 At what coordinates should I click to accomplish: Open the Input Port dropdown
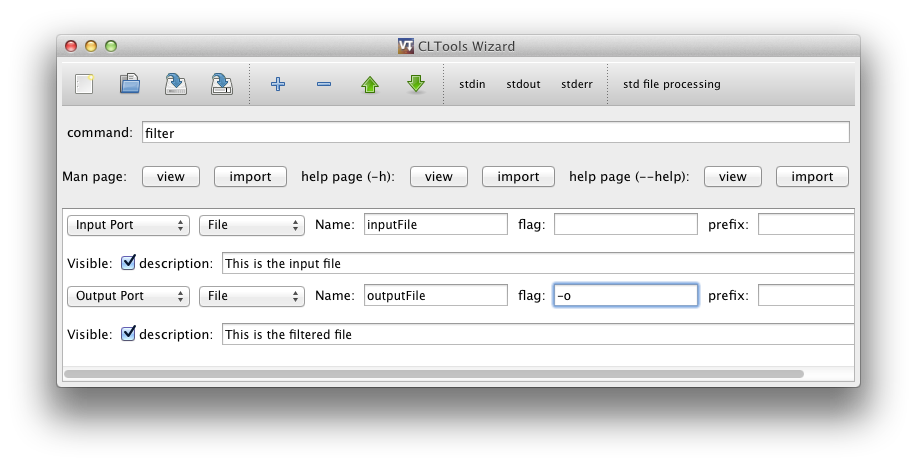tap(128, 225)
